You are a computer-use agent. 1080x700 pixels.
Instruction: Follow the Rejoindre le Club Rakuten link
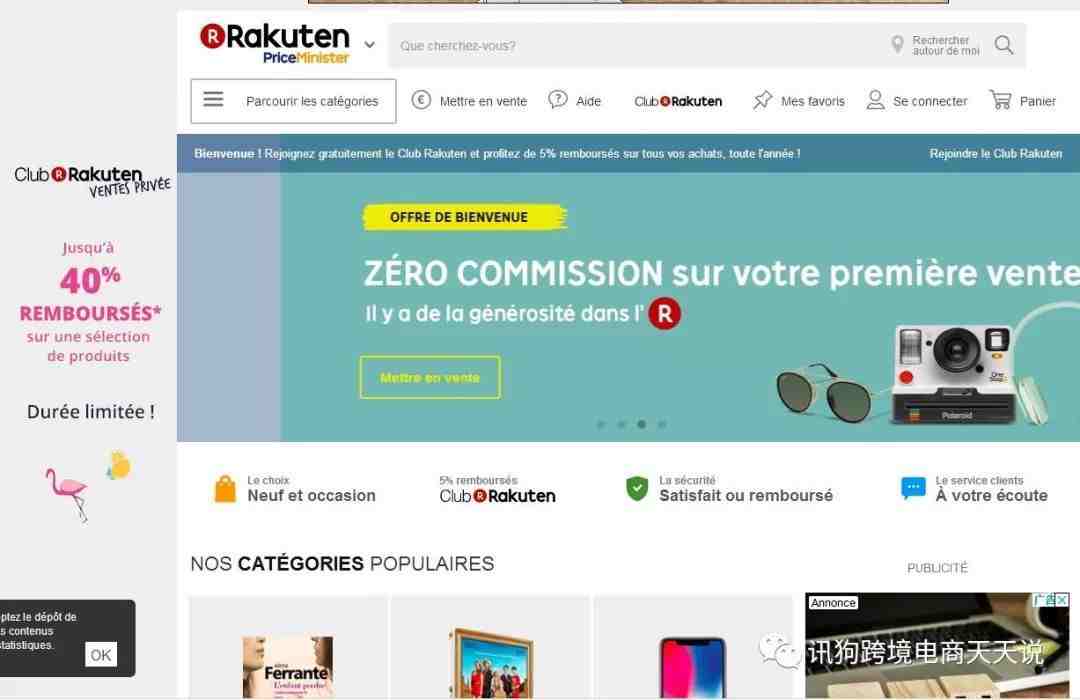coord(995,154)
